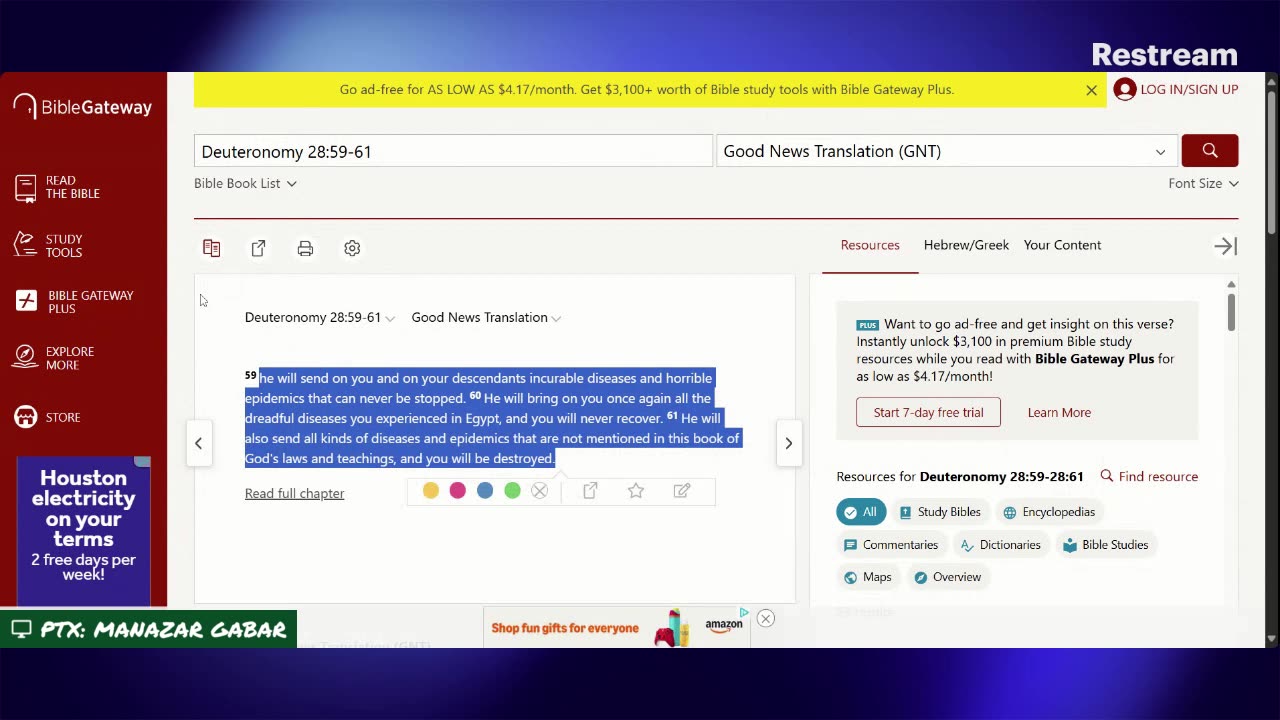Screen dimensions: 1280x720
Task: Toggle parallel Bible view icon
Action: click(211, 248)
